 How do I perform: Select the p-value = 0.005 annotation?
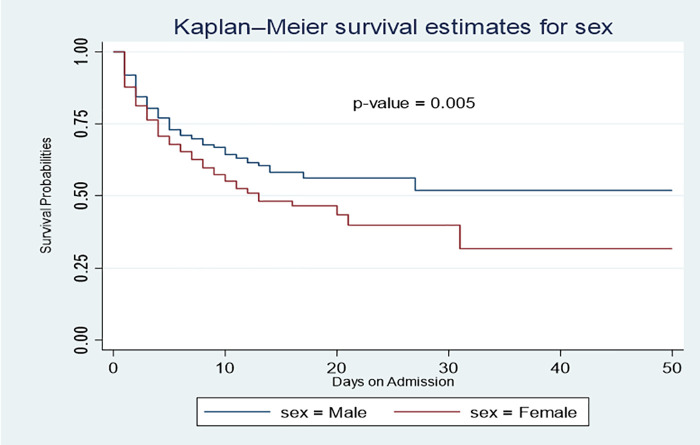coord(414,103)
